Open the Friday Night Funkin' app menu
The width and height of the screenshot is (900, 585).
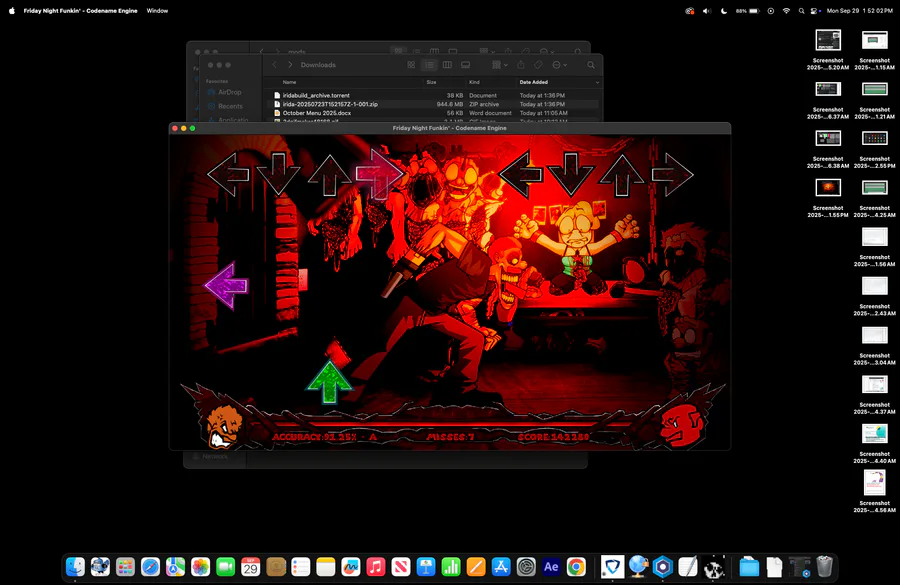point(80,10)
